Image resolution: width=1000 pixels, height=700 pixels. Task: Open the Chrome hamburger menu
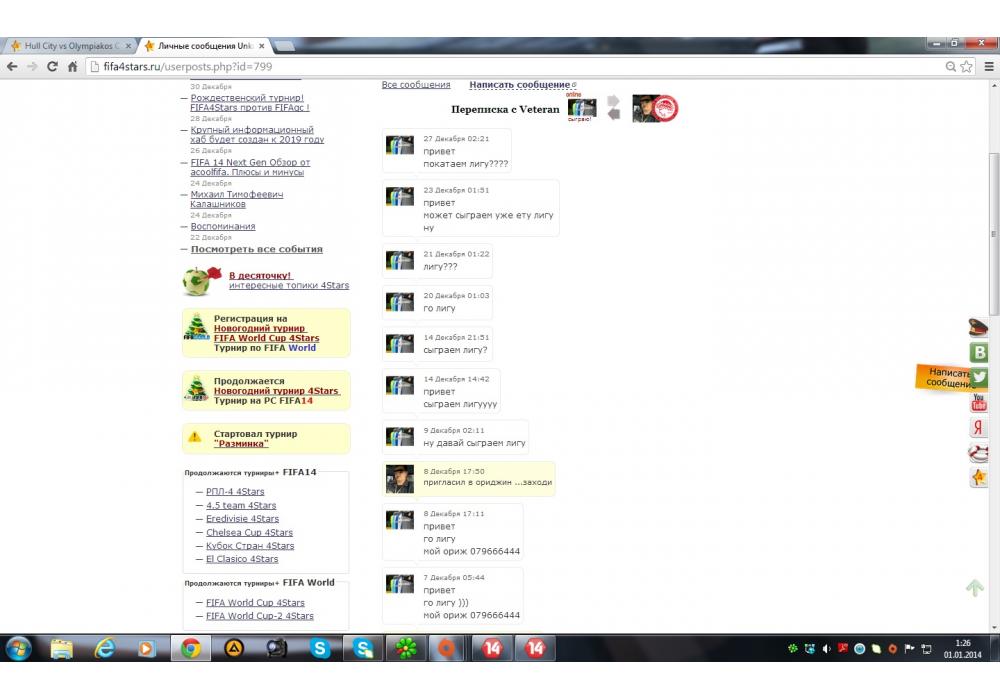click(988, 67)
